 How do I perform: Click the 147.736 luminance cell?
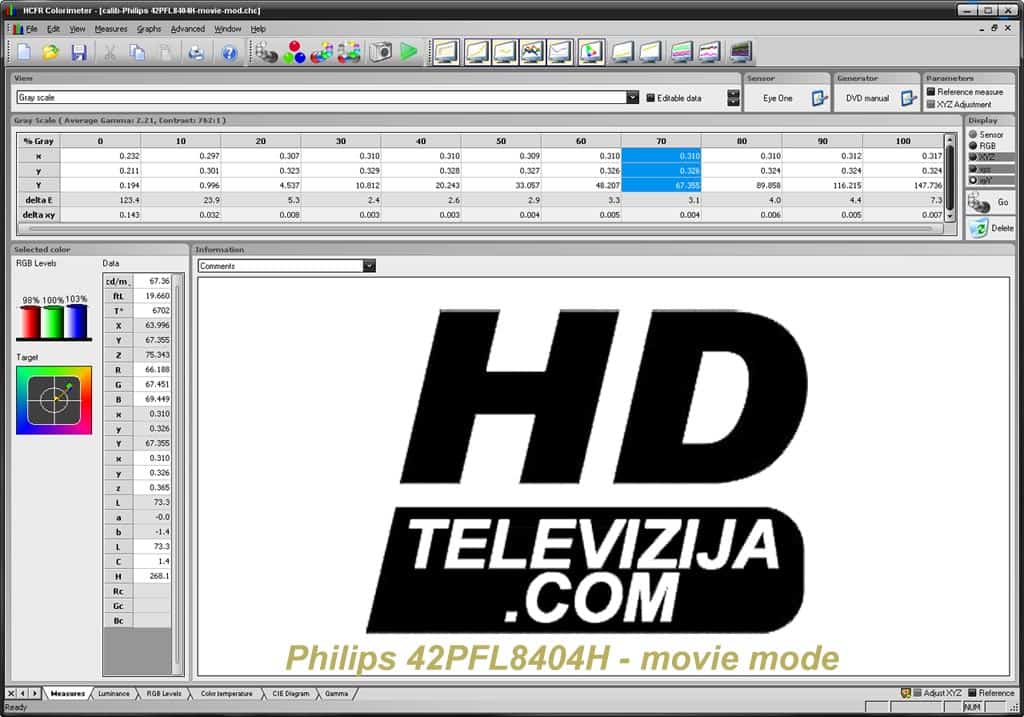(903, 185)
